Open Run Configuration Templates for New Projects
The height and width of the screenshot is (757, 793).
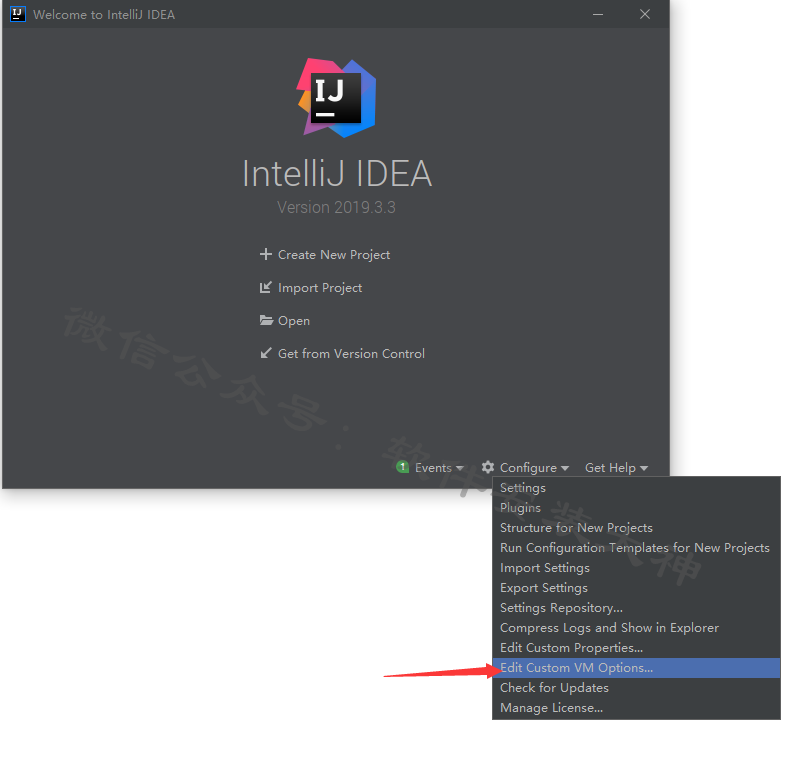coord(636,548)
